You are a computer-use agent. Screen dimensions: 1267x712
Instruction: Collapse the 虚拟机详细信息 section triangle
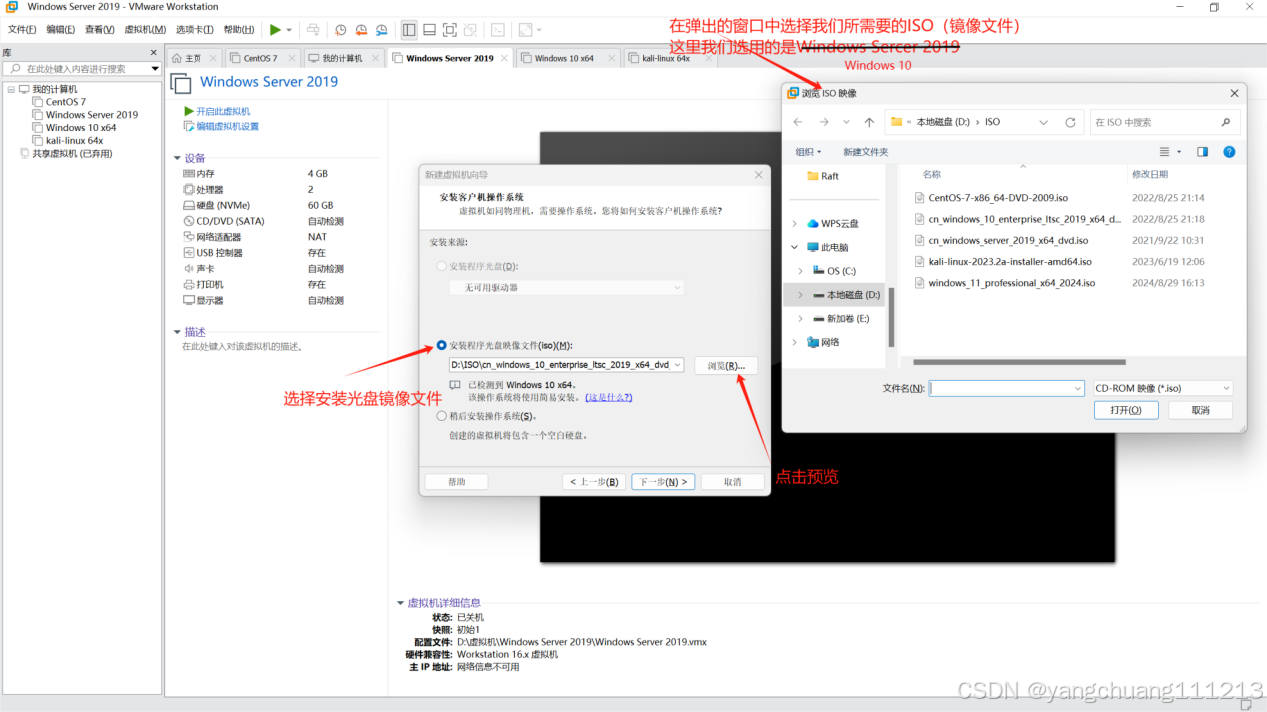point(401,603)
